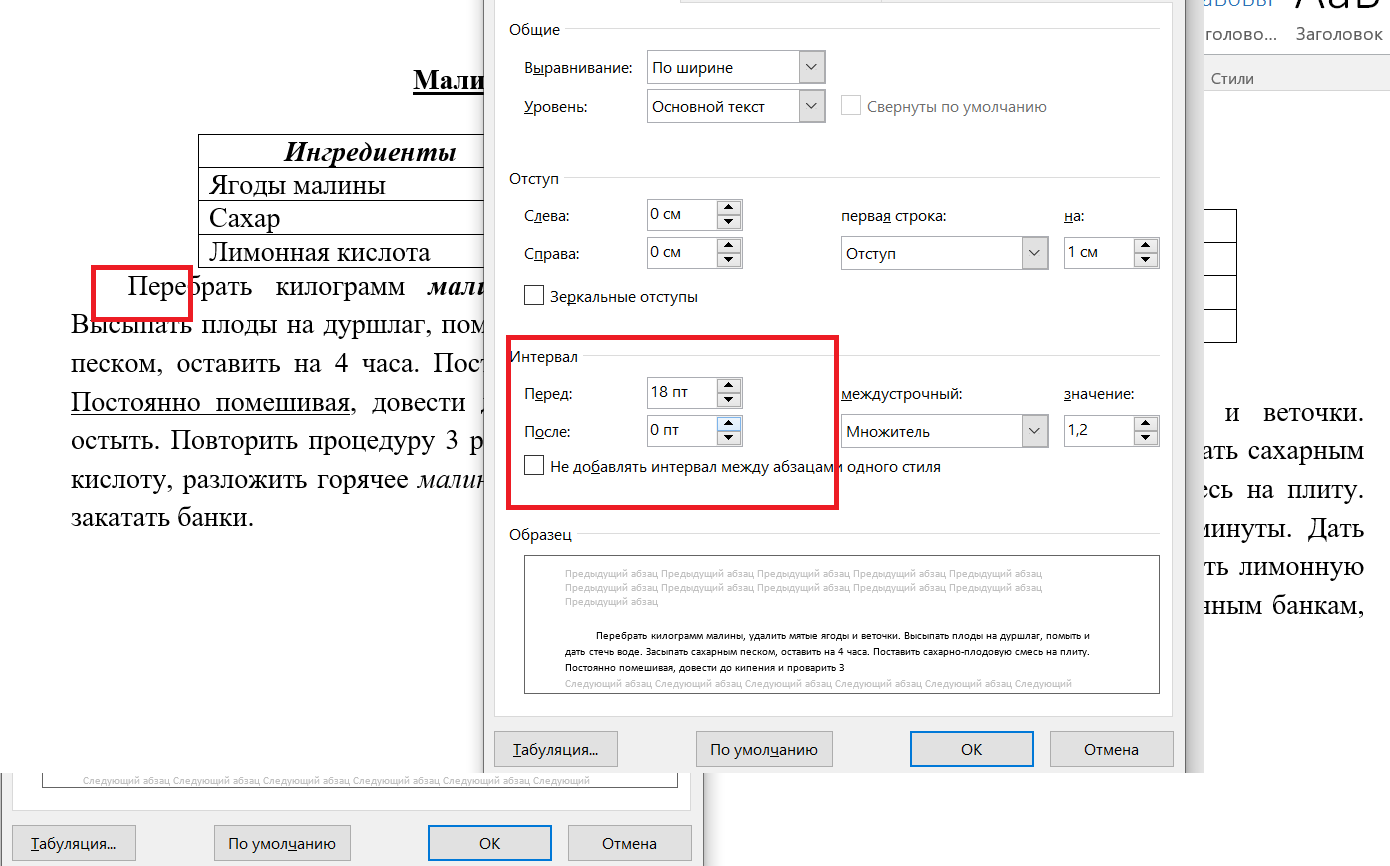Decrease line spacing значение with down arrow
The height and width of the screenshot is (866, 1390).
tap(1146, 438)
